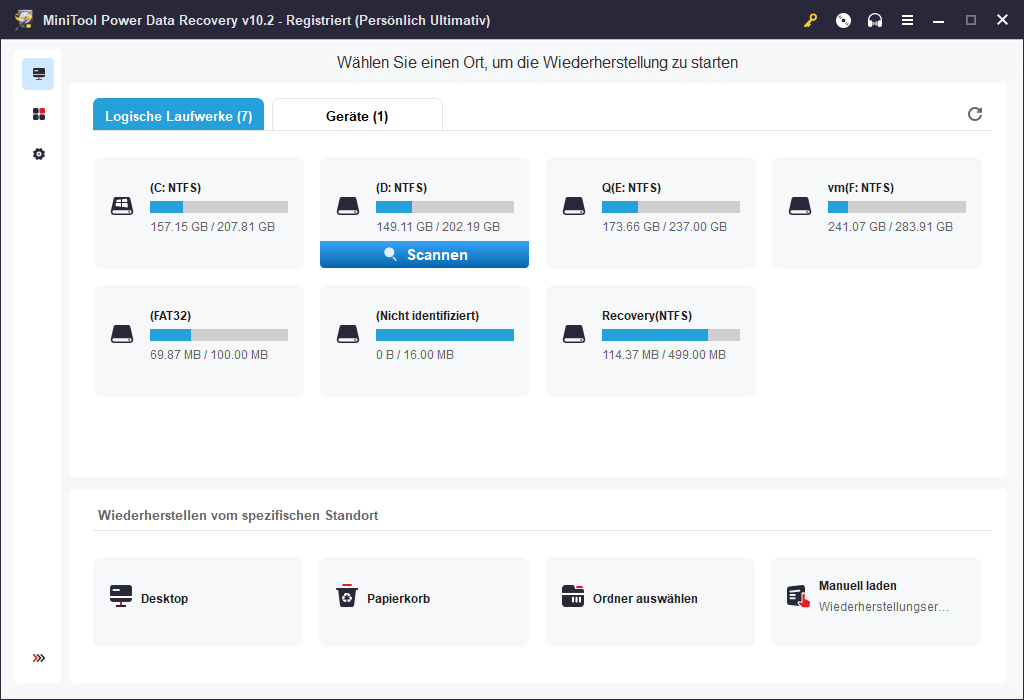Image resolution: width=1024 pixels, height=700 pixels.
Task: Click the 69.87 MB / 100.00 MB text
Action: click(x=209, y=355)
